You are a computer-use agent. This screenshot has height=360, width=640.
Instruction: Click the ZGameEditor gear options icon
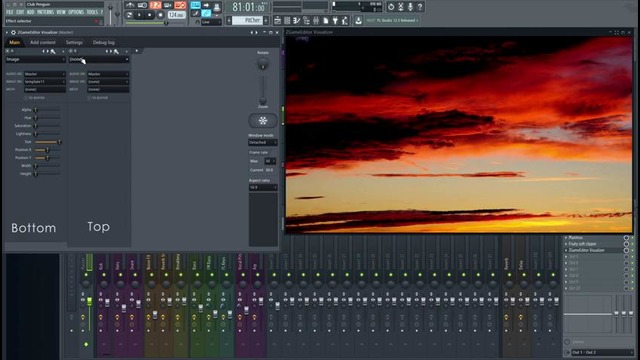13,32
